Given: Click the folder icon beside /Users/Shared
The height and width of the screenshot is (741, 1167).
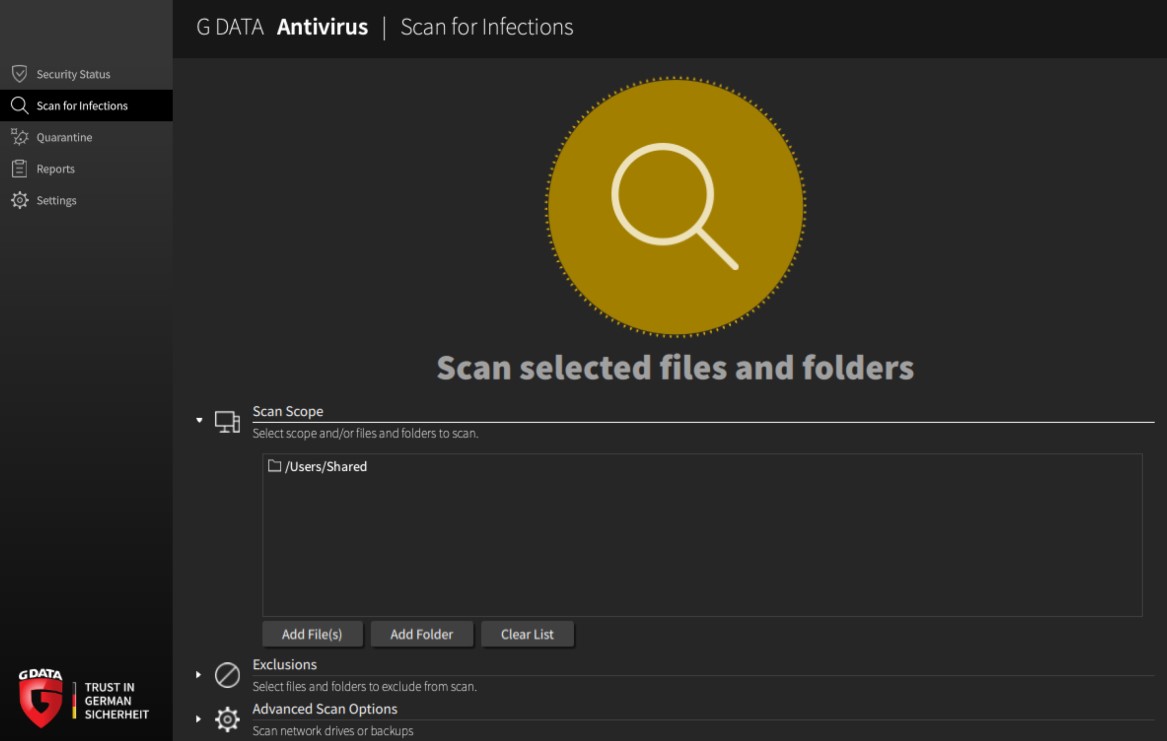Looking at the screenshot, I should (x=275, y=466).
